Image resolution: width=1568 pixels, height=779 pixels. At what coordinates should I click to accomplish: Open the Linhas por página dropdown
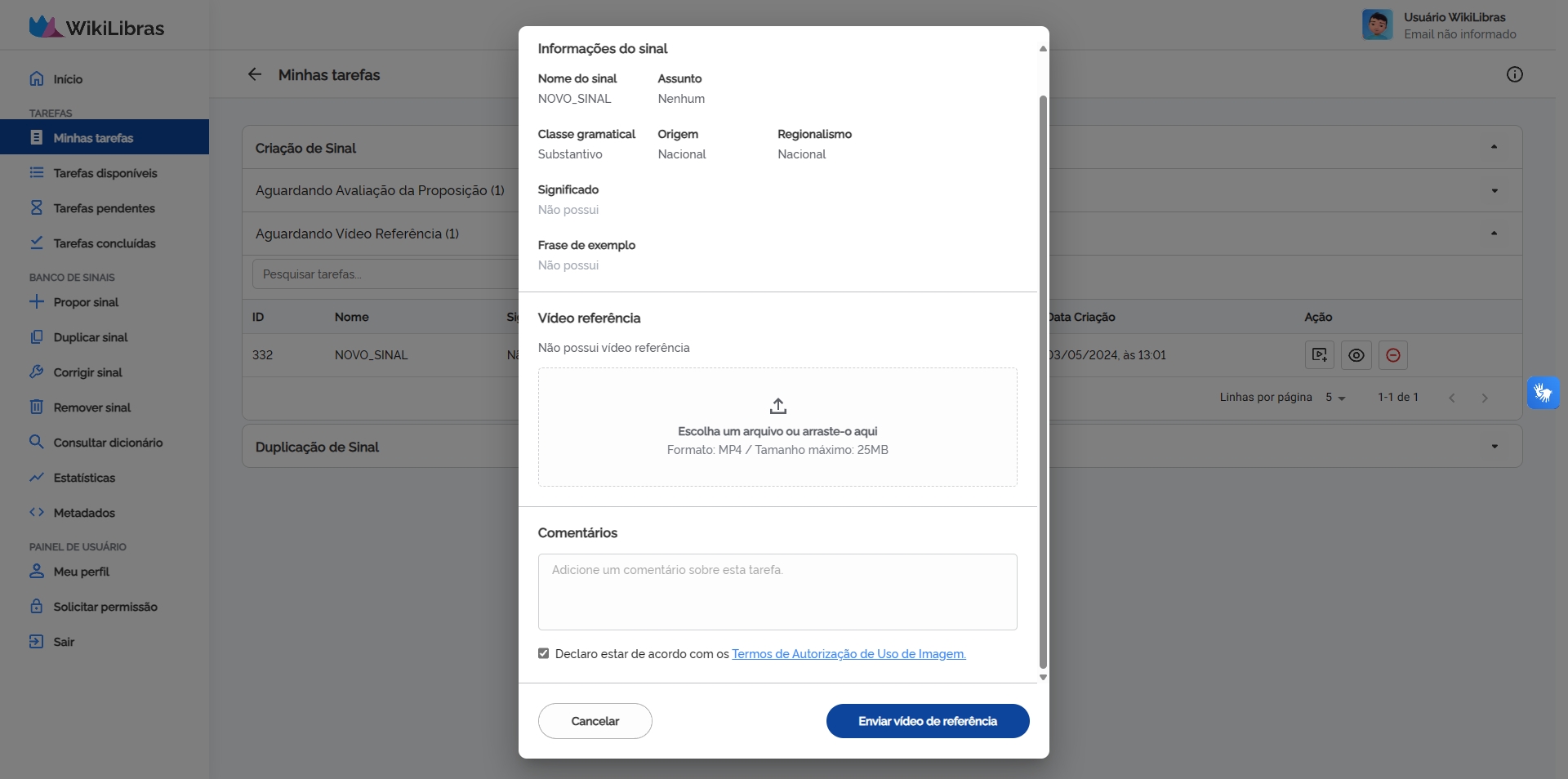pos(1335,398)
